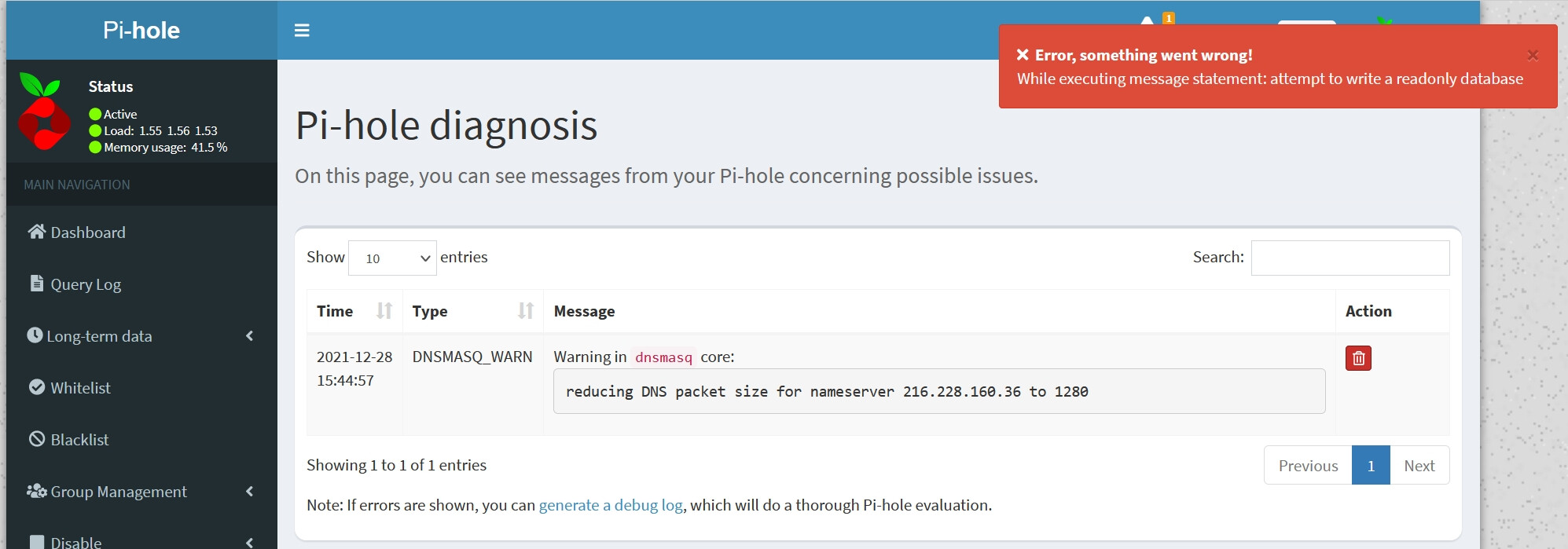The width and height of the screenshot is (1568, 549).
Task: Click the Pi-hole header title
Action: point(141,31)
